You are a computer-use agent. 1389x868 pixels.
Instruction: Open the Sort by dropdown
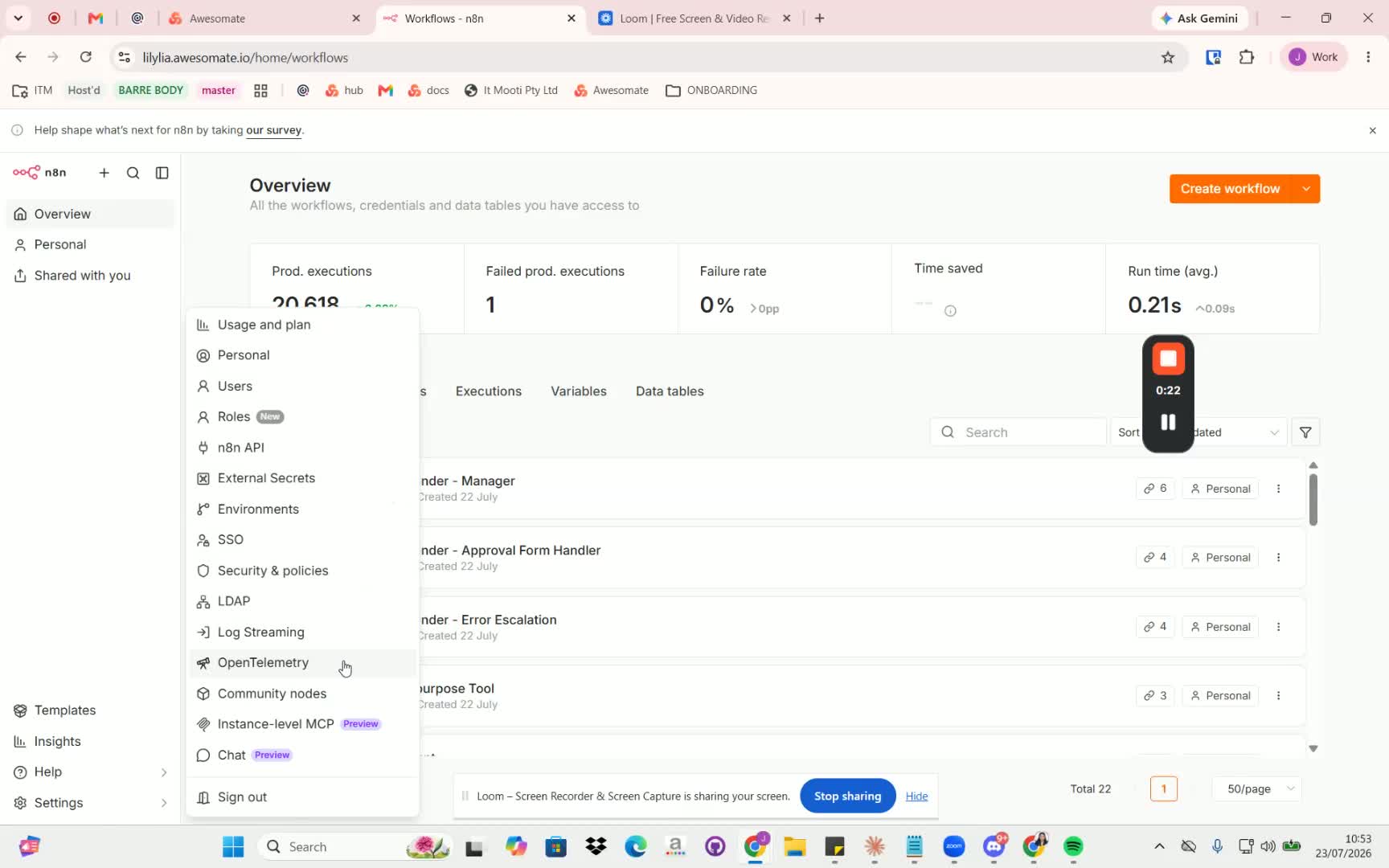pos(1198,432)
